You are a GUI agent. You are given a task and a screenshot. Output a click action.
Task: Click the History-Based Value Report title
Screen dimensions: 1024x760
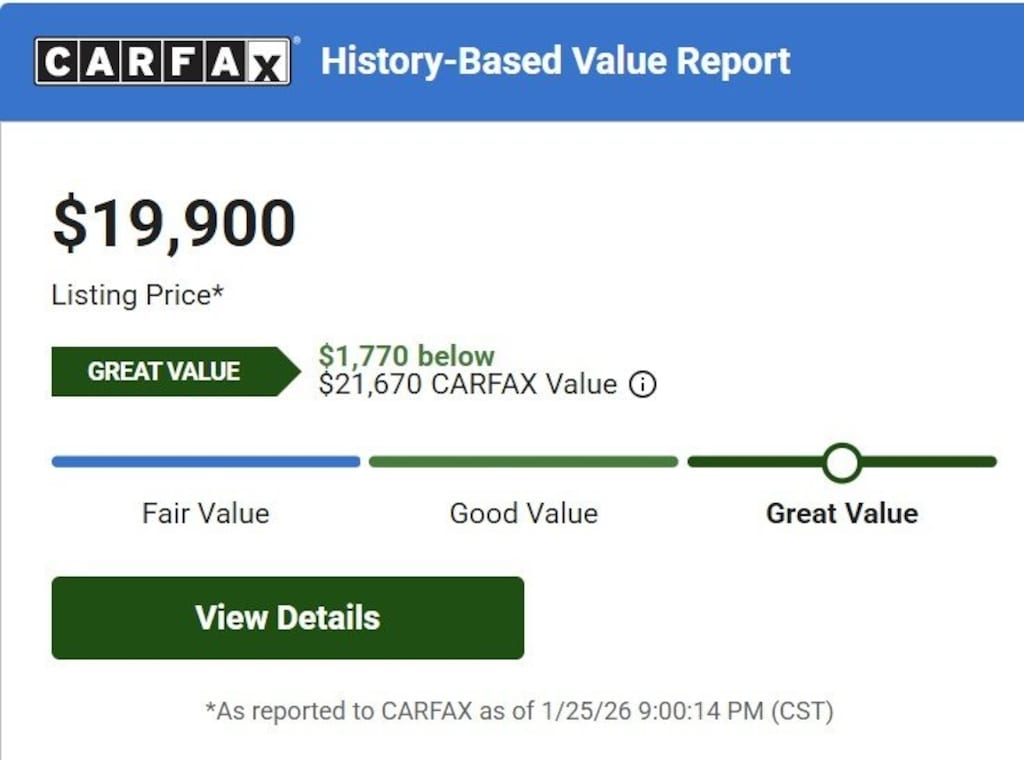(555, 61)
